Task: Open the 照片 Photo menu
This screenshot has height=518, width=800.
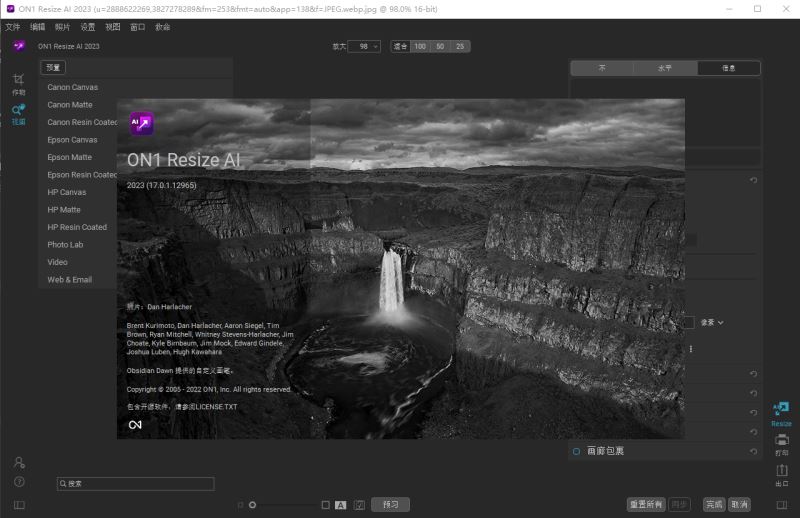Action: (63, 27)
